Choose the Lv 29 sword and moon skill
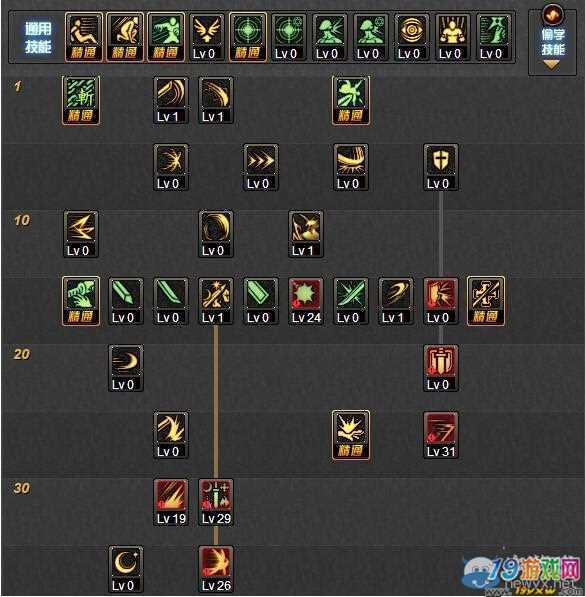The image size is (585, 597). click(x=216, y=502)
